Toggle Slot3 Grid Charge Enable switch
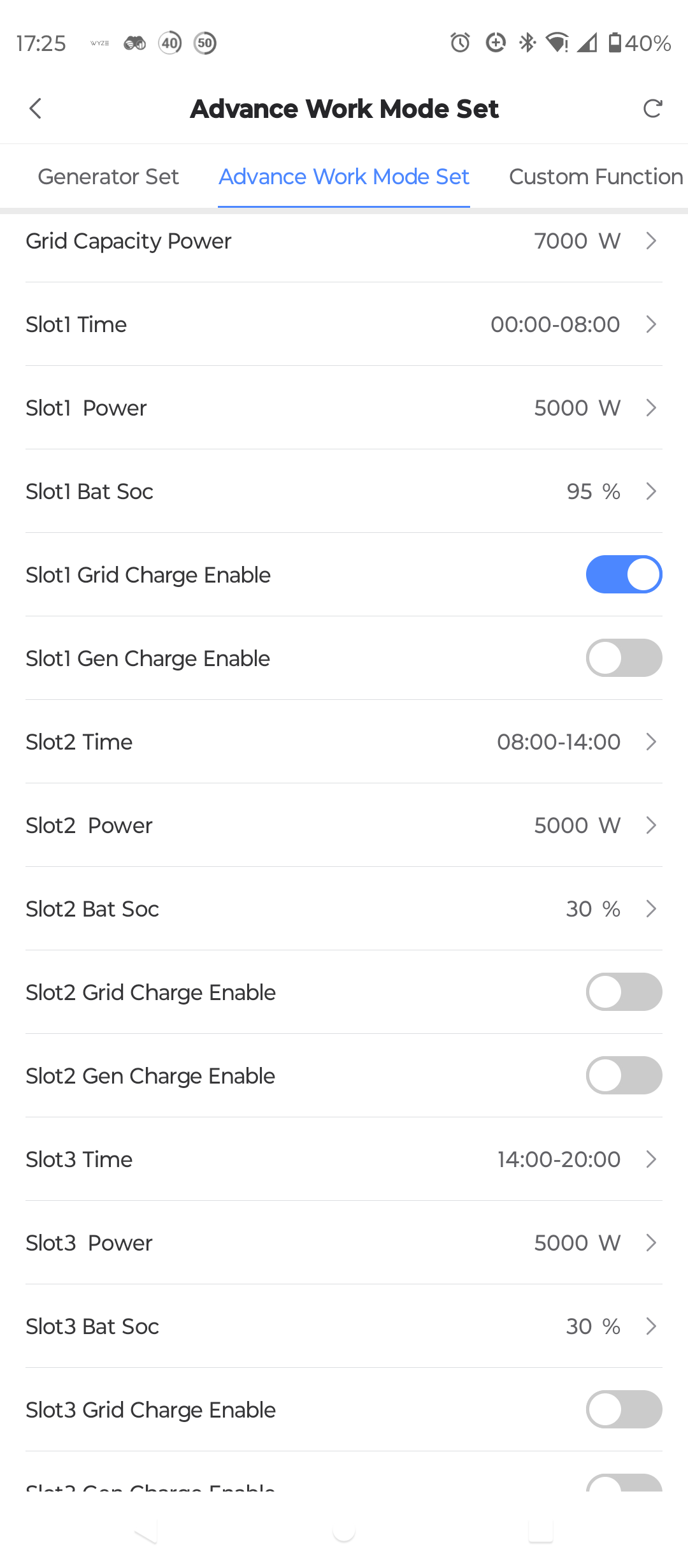 coord(624,1409)
